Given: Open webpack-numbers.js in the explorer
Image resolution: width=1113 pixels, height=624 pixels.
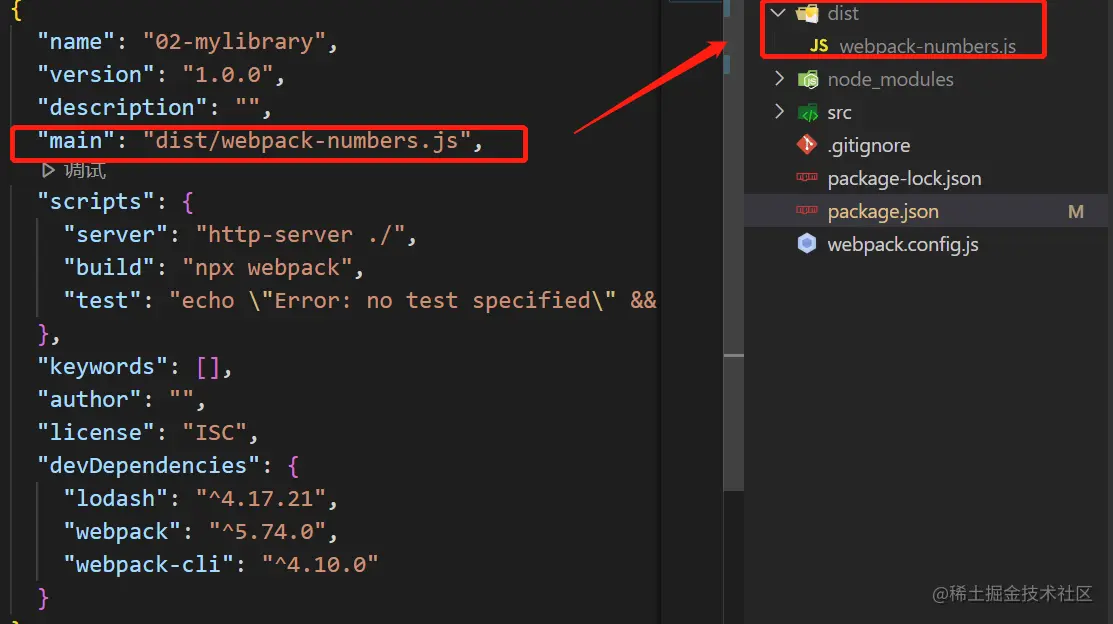Looking at the screenshot, I should point(927,46).
